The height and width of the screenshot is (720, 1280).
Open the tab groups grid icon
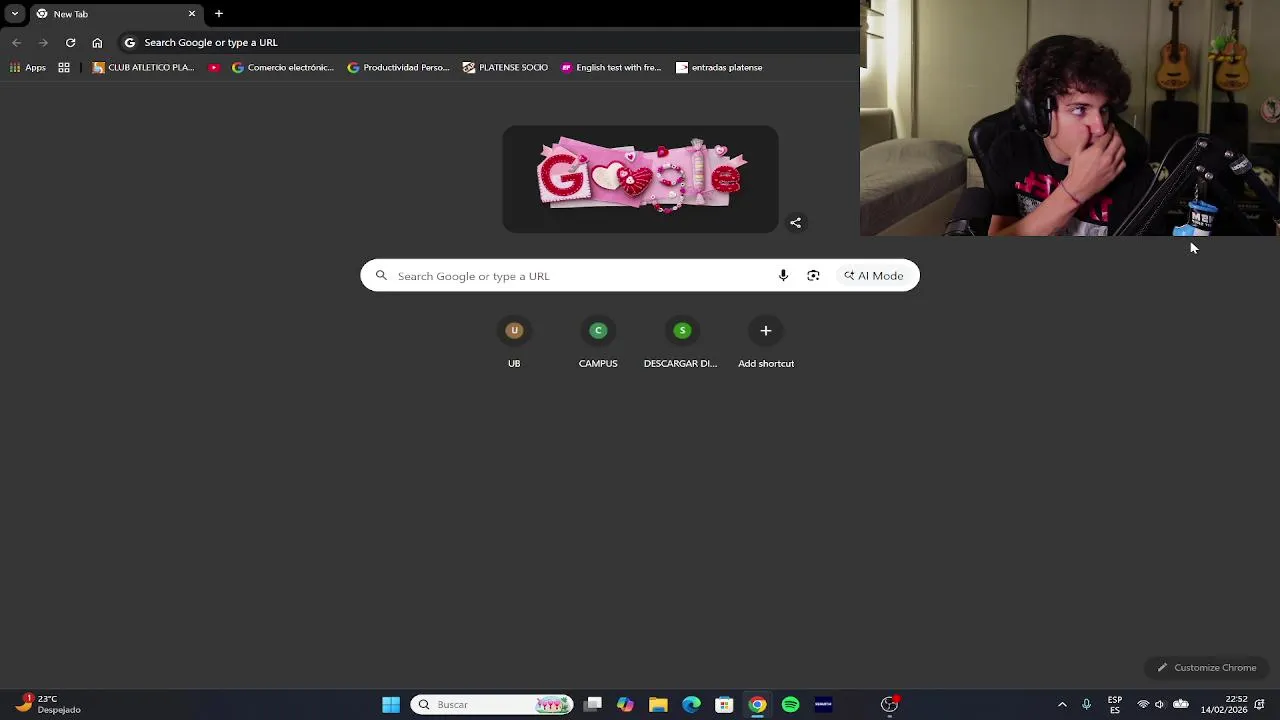tap(64, 68)
